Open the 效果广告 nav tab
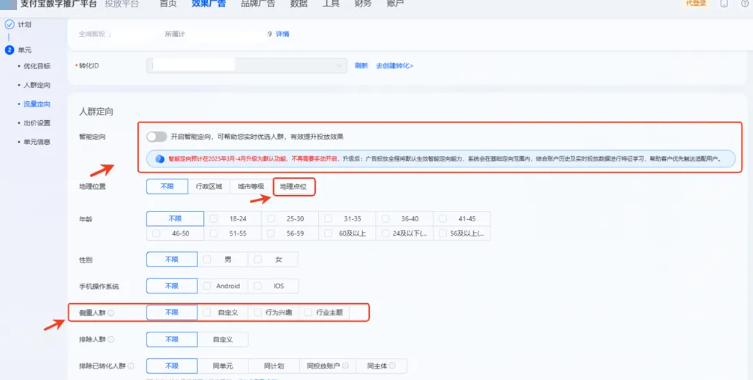Image resolution: width=753 pixels, height=380 pixels. pos(209,3)
